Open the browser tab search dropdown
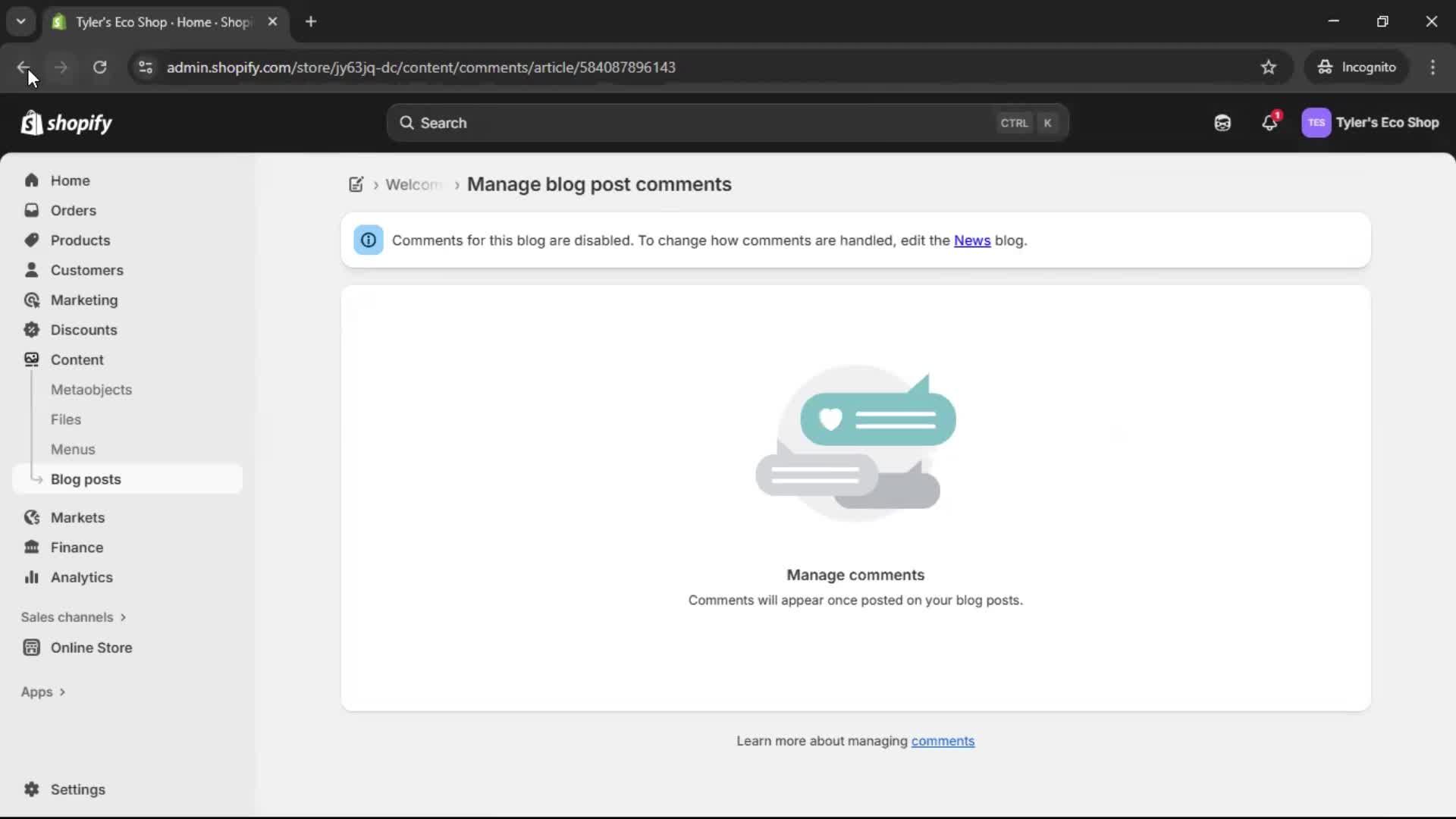The image size is (1456, 819). 21,21
